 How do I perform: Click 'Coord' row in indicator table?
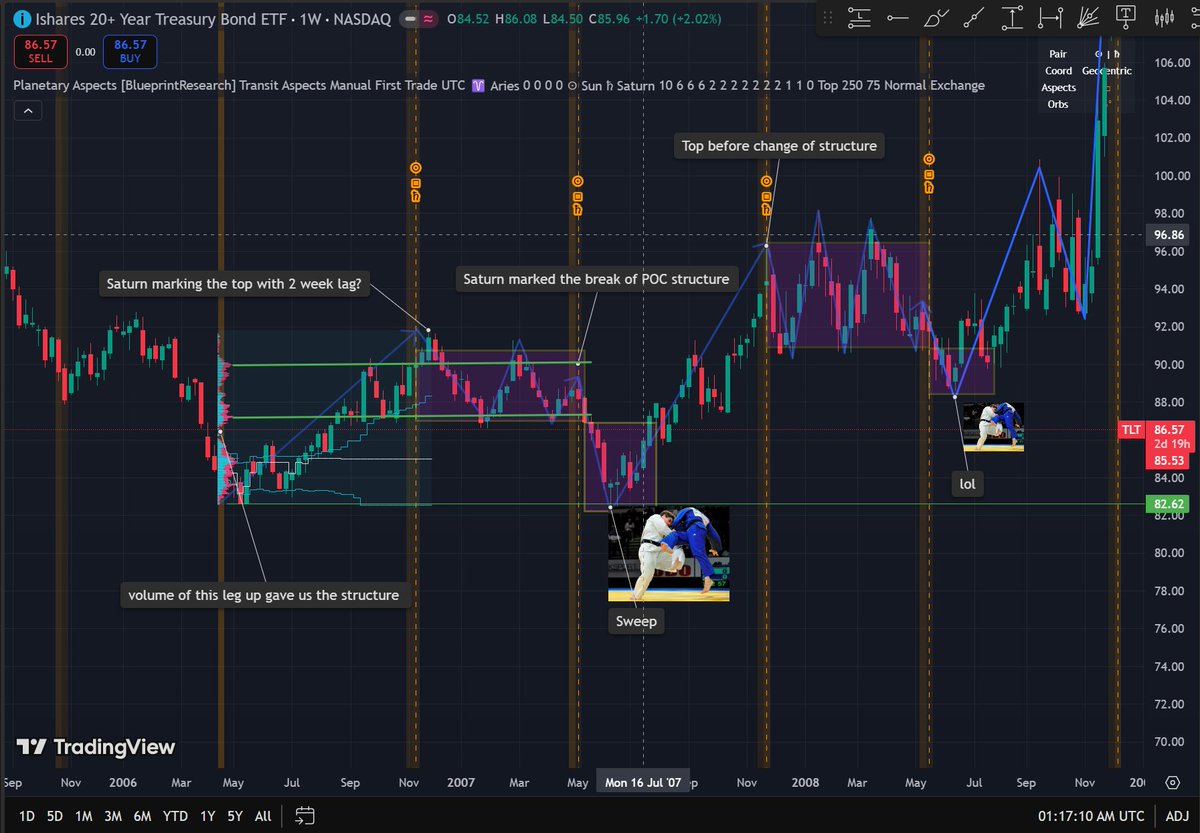[1058, 71]
